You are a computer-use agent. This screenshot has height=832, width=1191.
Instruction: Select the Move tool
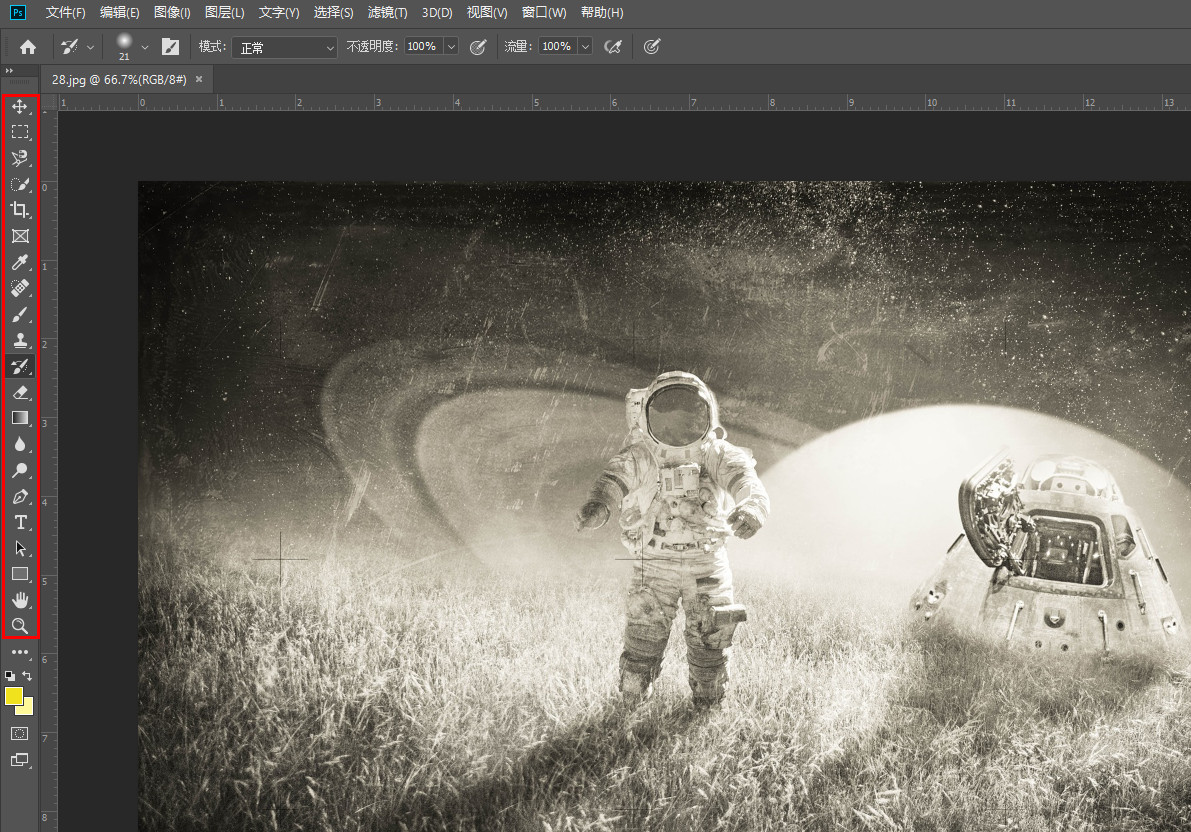tap(20, 106)
